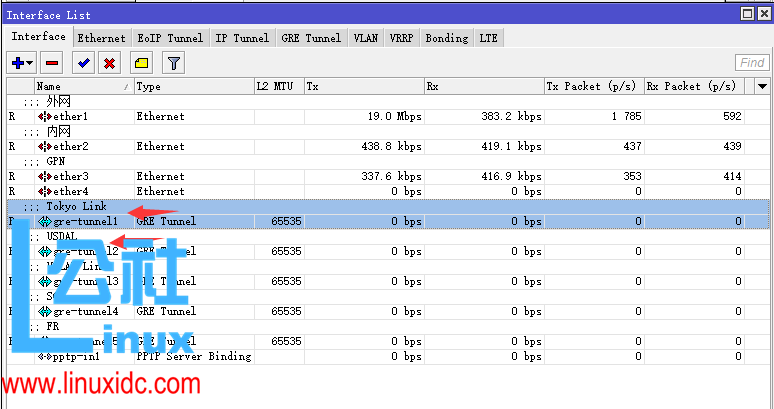Screen dimensions: 774x409
Task: Click the 337.6 kbps Tx value
Action: 391,177
